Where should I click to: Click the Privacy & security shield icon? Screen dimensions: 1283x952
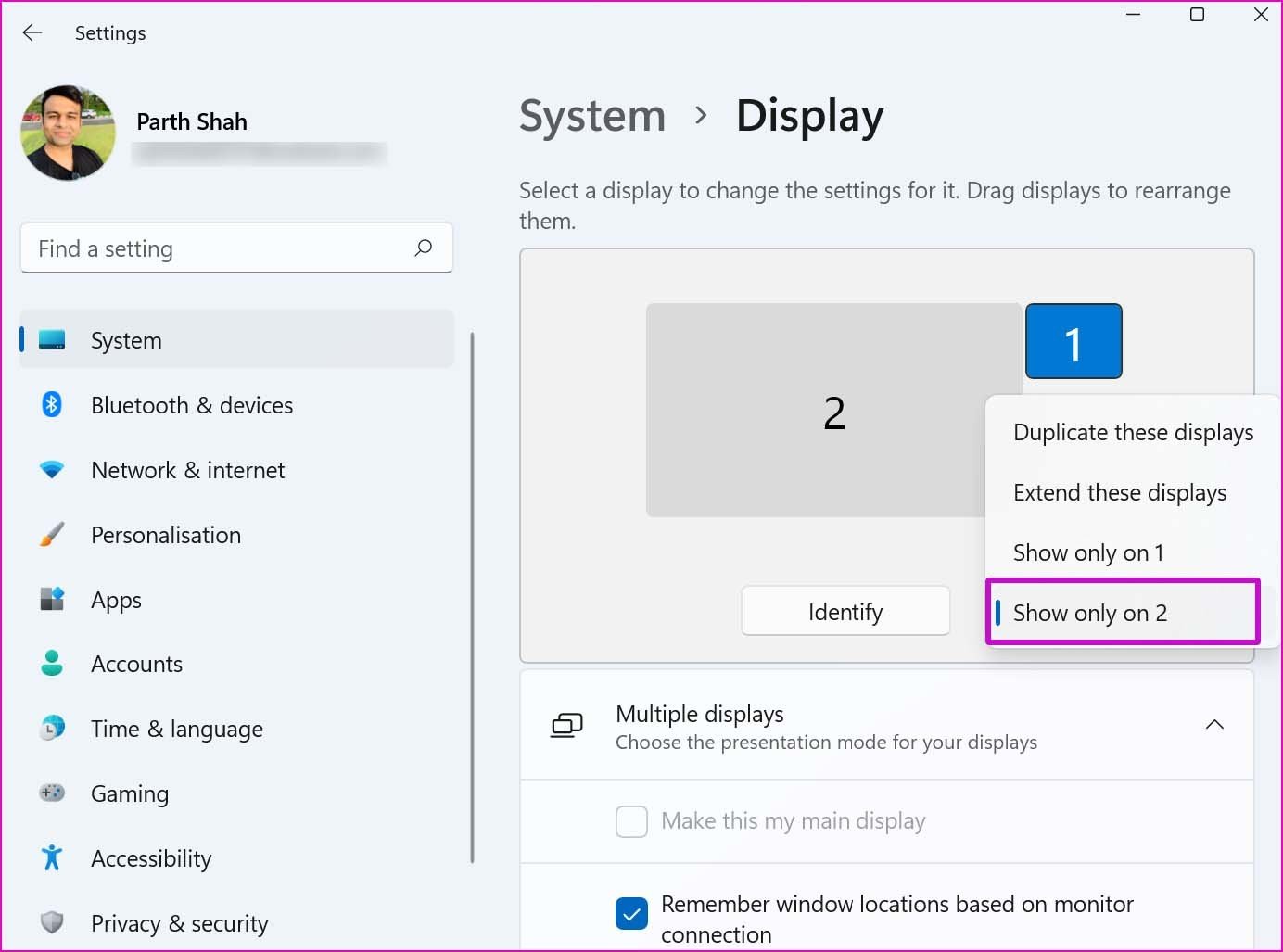click(52, 922)
